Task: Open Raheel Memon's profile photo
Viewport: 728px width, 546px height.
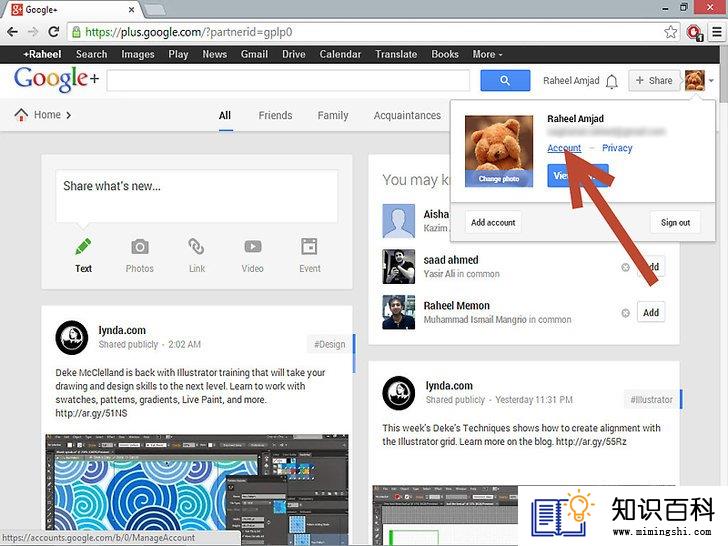Action: pyautogui.click(x=398, y=312)
